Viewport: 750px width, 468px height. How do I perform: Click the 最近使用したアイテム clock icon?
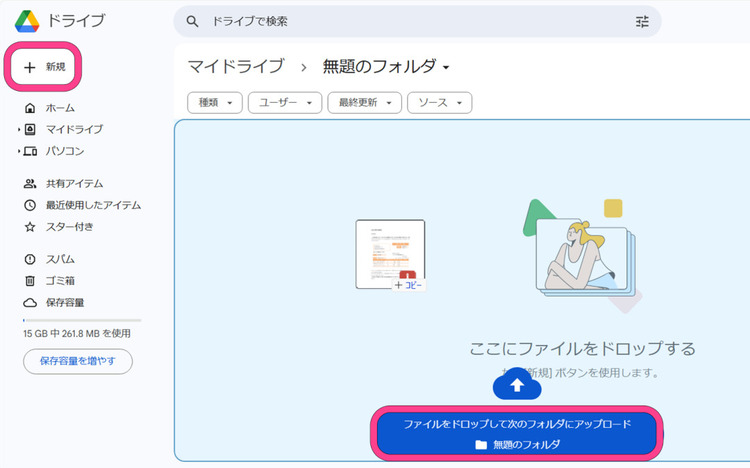(x=30, y=205)
